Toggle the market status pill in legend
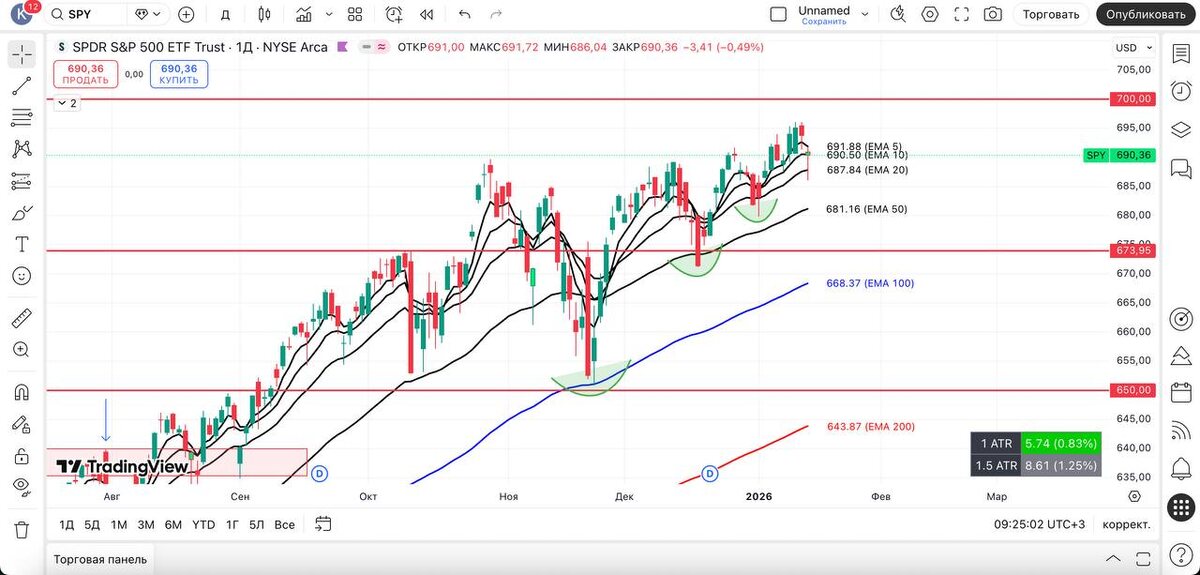 (x=374, y=46)
